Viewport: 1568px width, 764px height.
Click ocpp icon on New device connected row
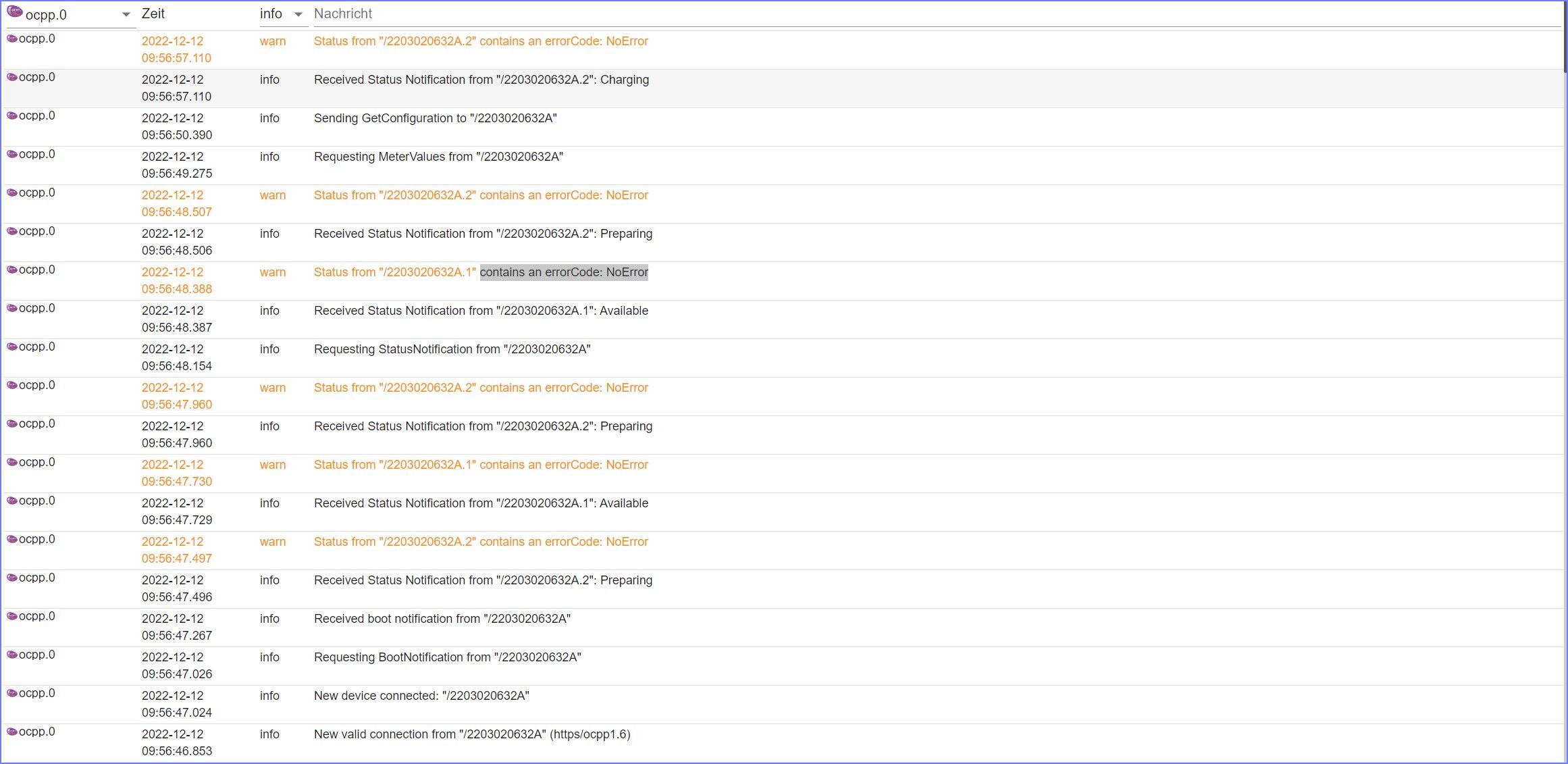pos(12,693)
